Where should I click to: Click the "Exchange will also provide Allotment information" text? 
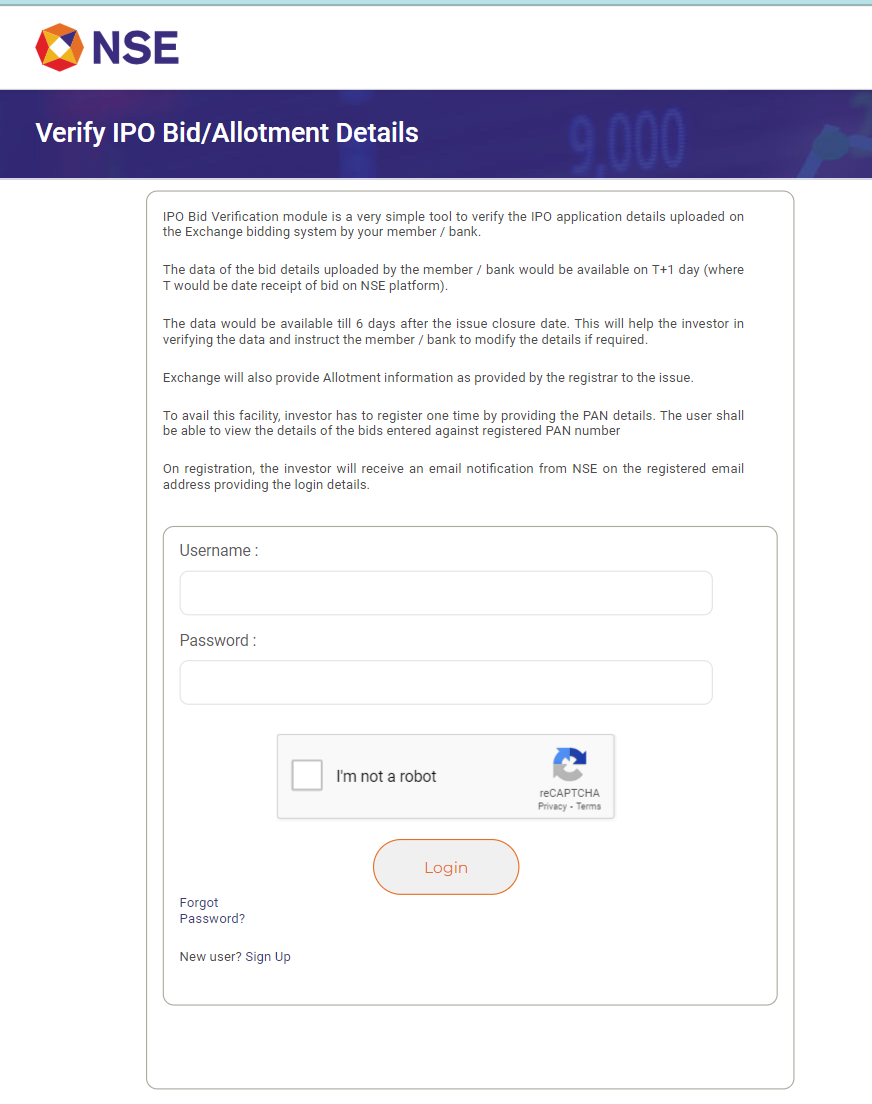(x=427, y=377)
